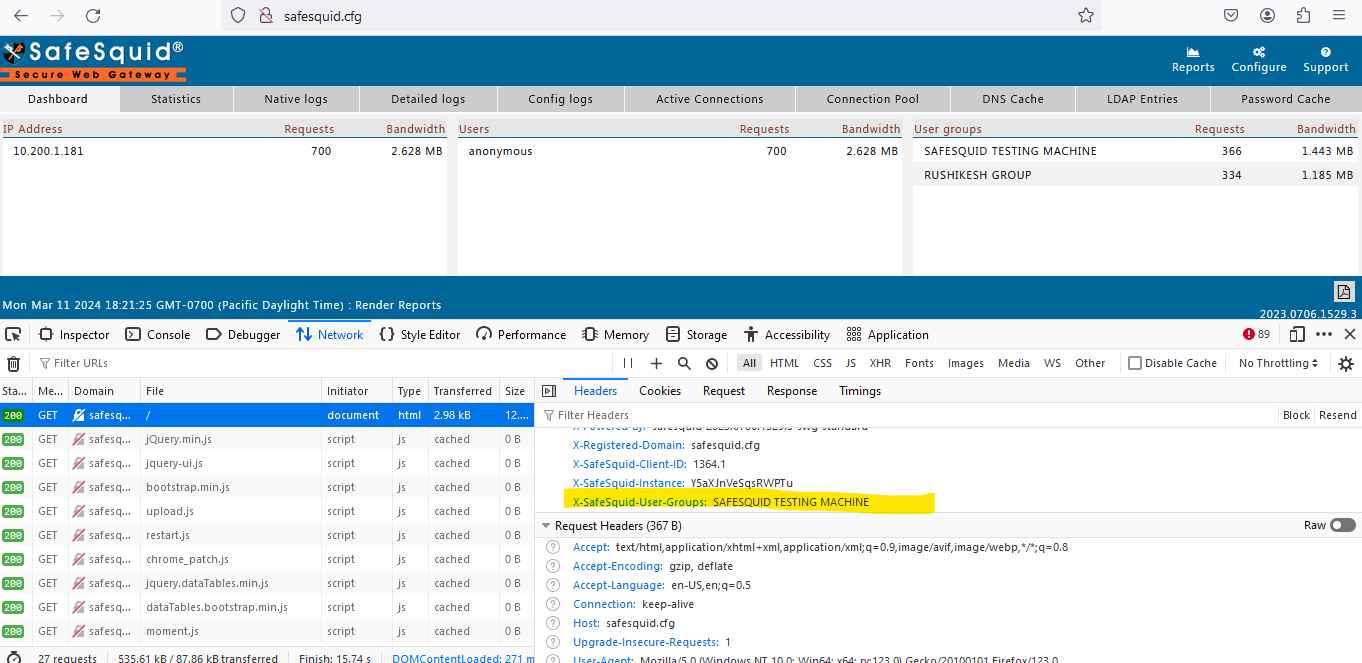
Task: Open the SafeSquid Configure section
Action: point(1259,60)
